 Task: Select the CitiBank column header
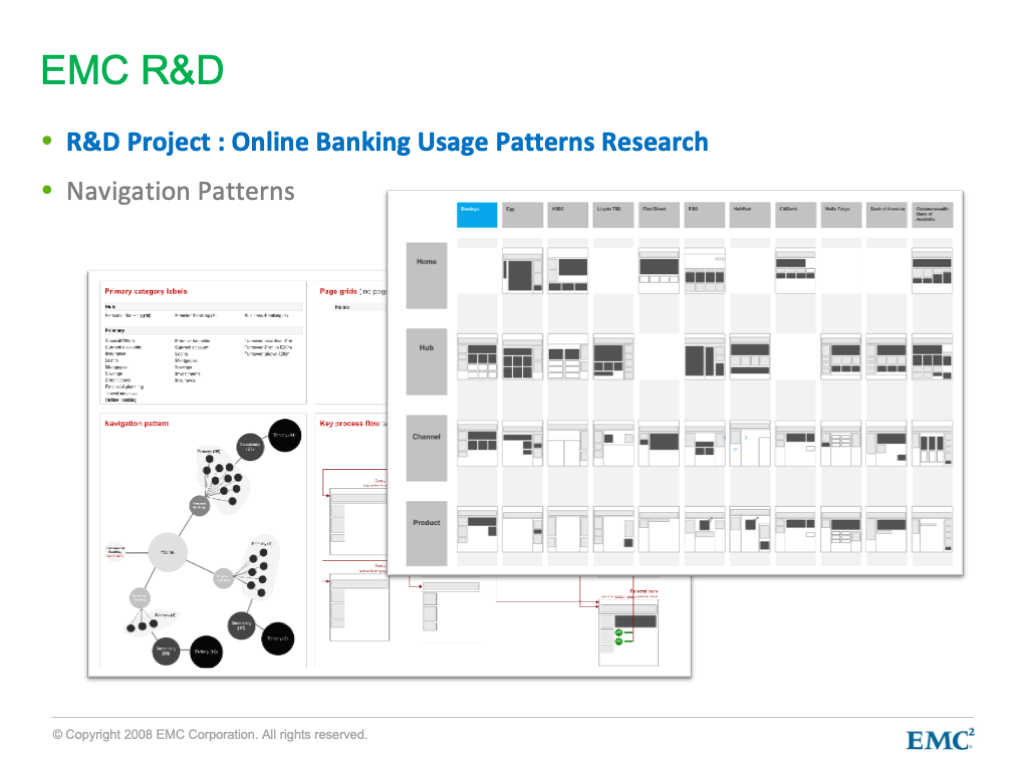click(795, 215)
